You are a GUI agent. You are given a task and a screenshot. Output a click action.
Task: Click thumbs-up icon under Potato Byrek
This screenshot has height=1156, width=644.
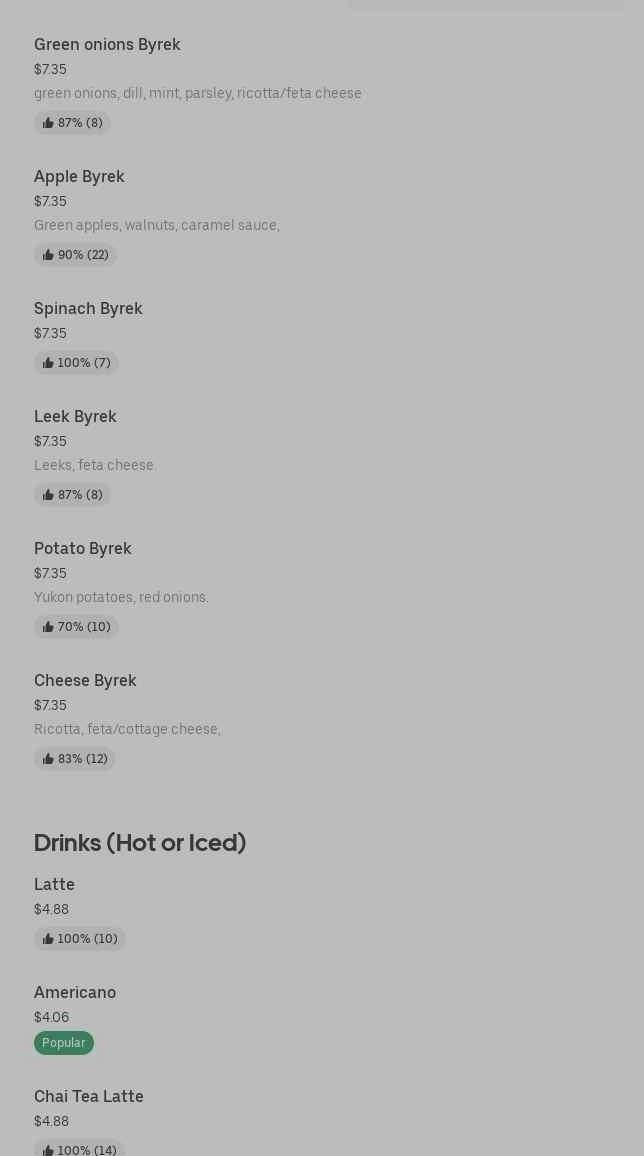pyautogui.click(x=48, y=627)
